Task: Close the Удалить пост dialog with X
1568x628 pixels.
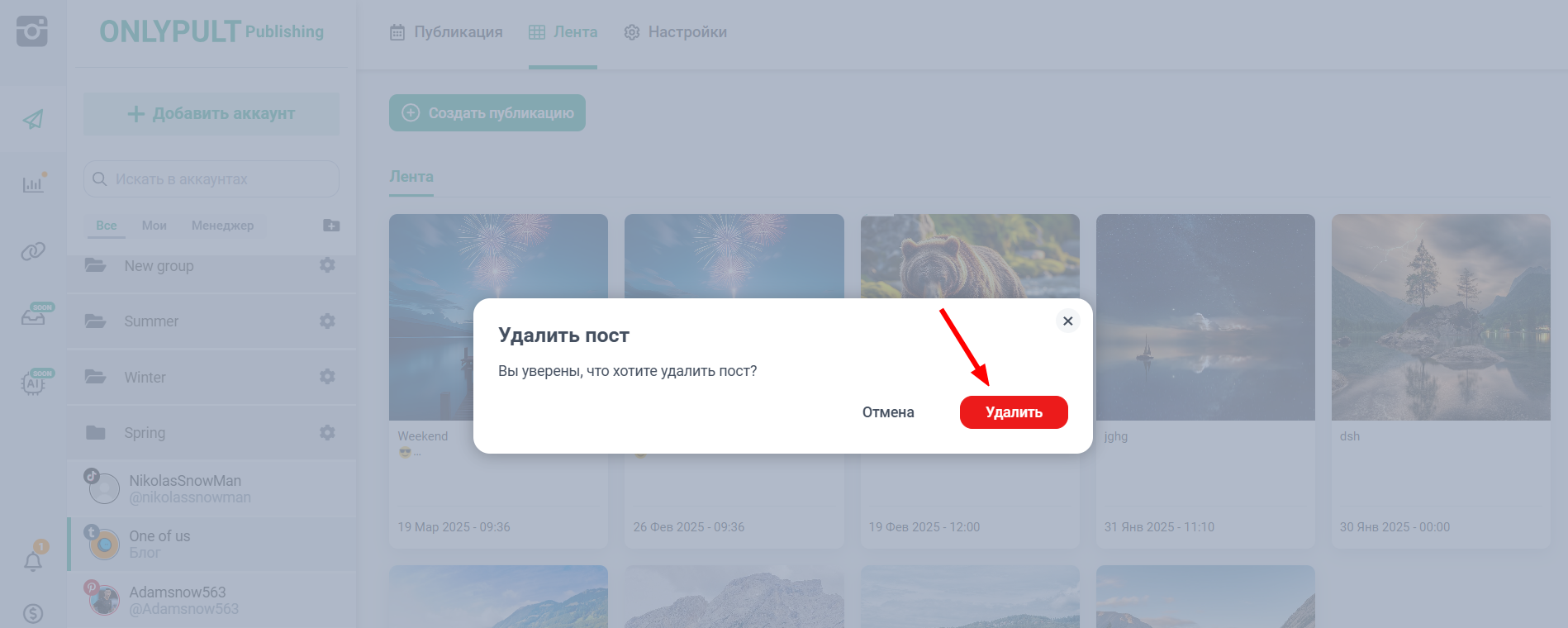Action: click(1067, 321)
